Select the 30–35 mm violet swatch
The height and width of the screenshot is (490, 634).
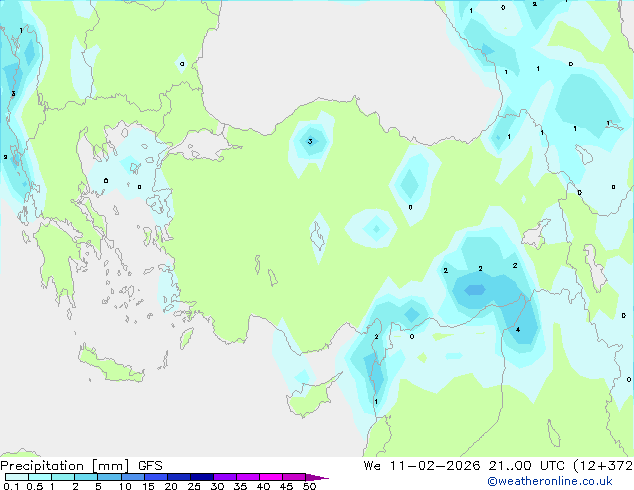coord(224,477)
